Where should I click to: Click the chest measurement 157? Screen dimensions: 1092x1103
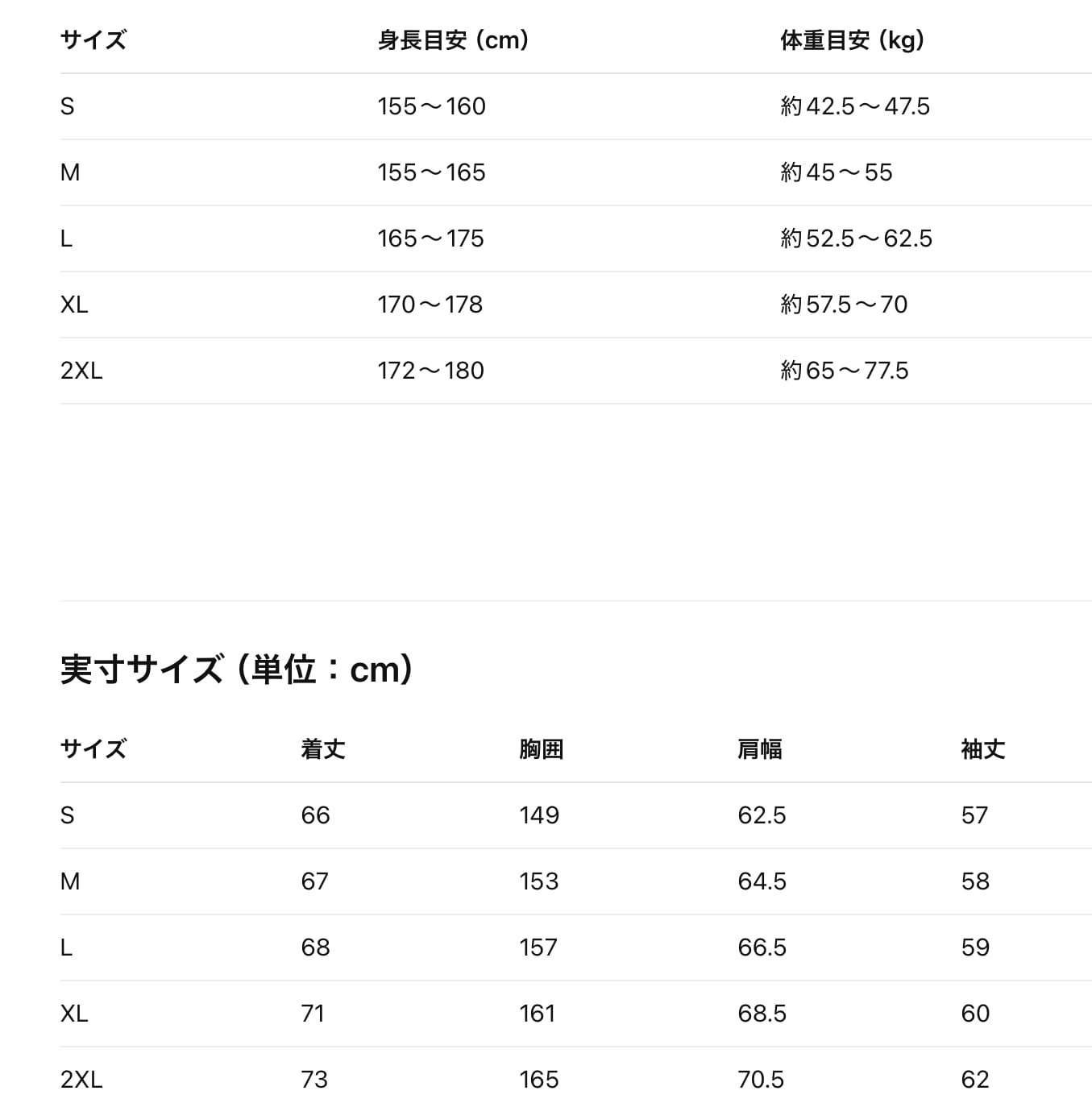point(538,948)
